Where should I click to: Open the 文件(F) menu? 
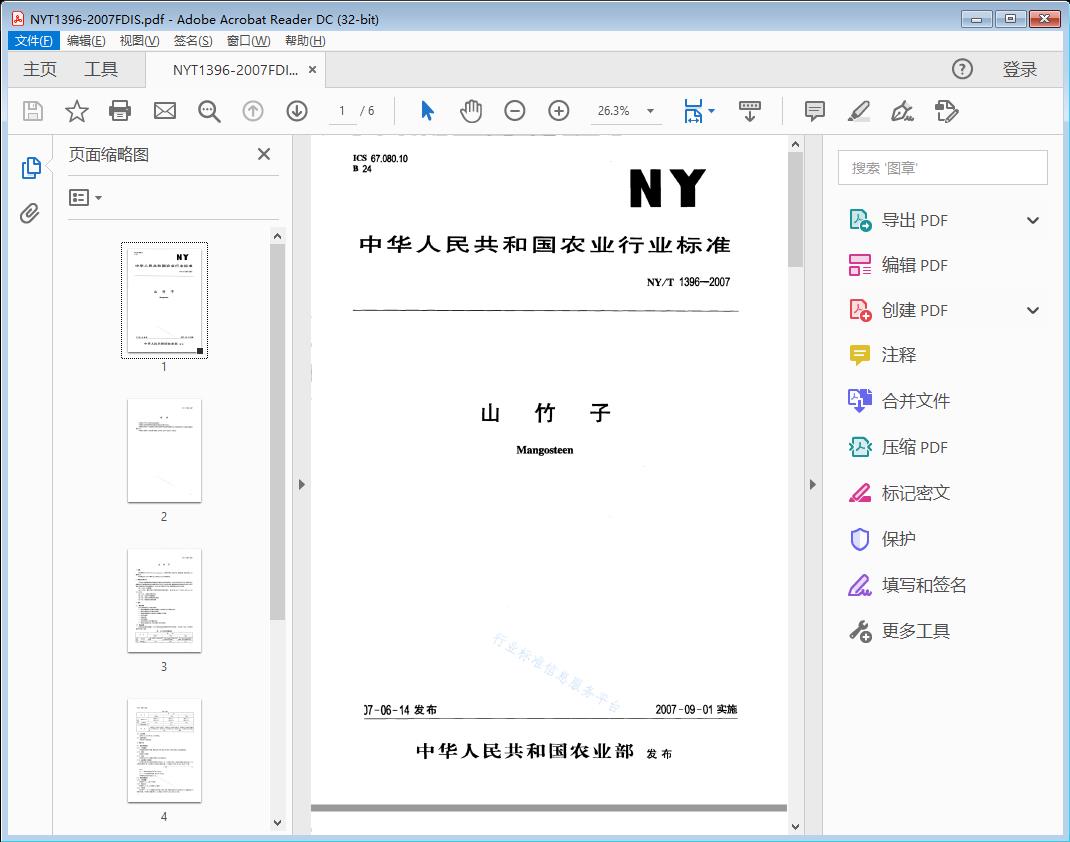click(34, 41)
